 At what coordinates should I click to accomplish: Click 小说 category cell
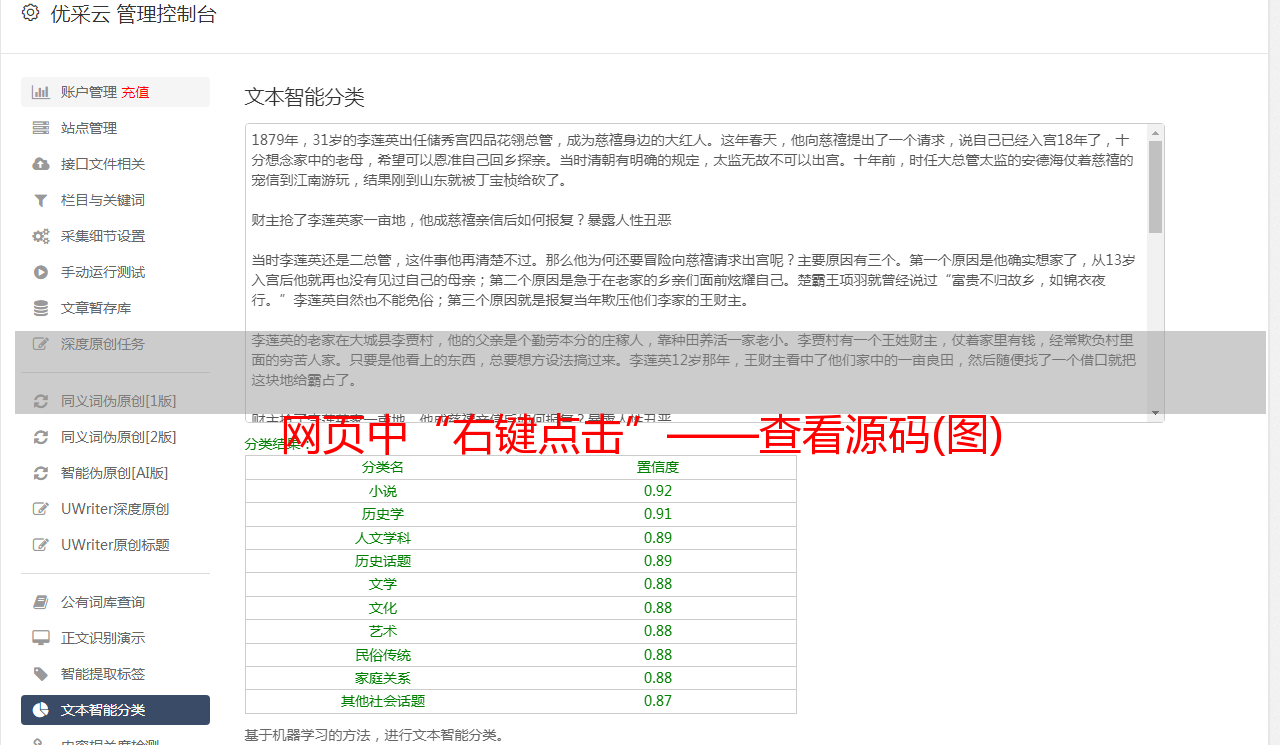383,491
